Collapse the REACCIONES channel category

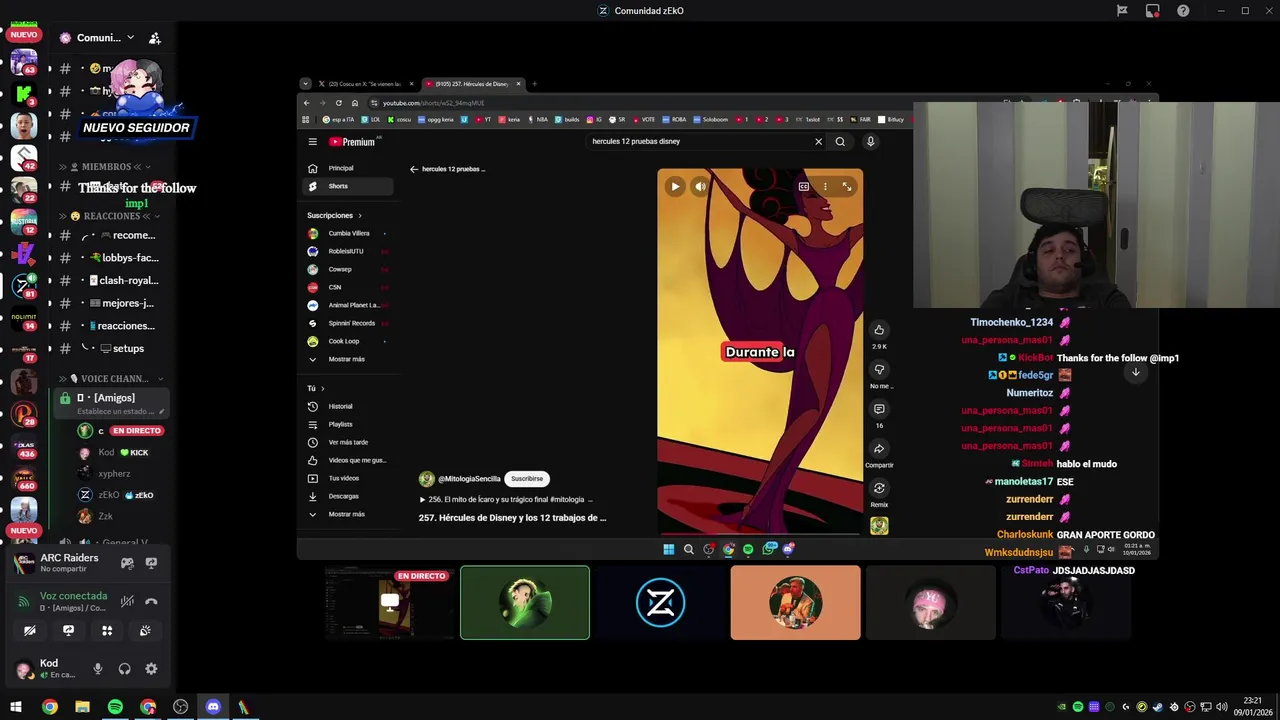(x=110, y=216)
